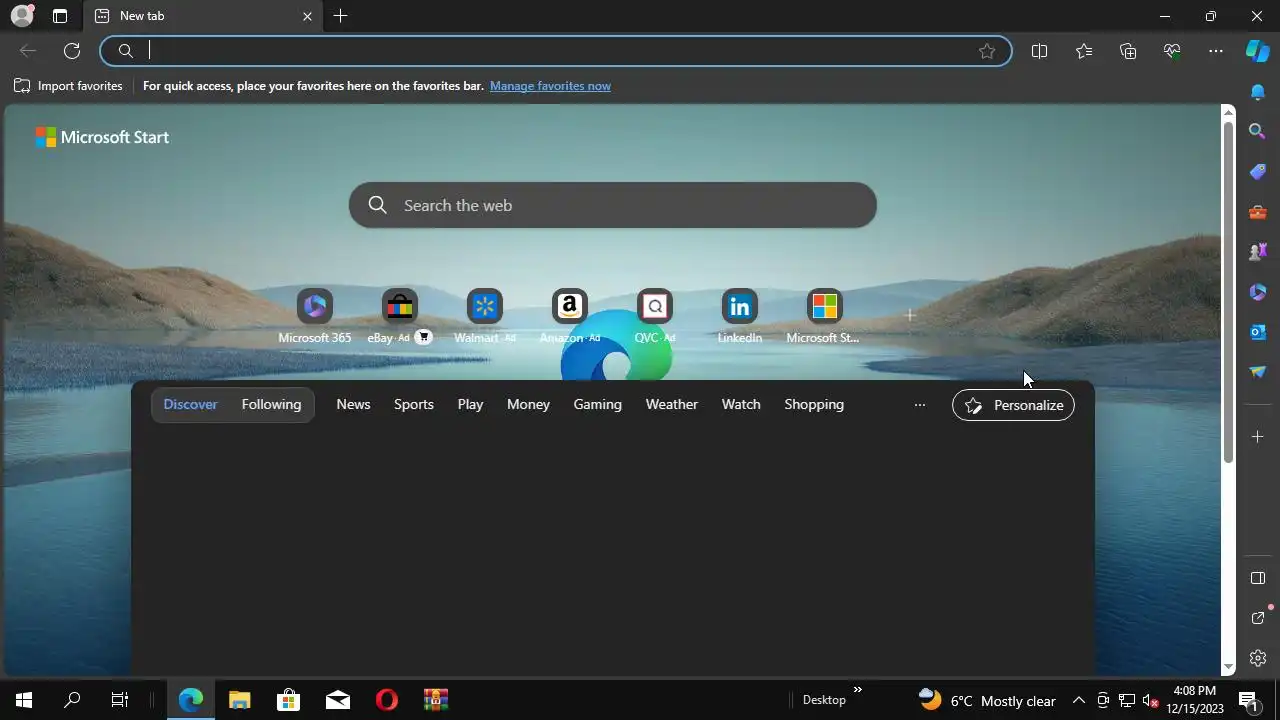Open Settings and more ellipsis menu

point(1216,51)
